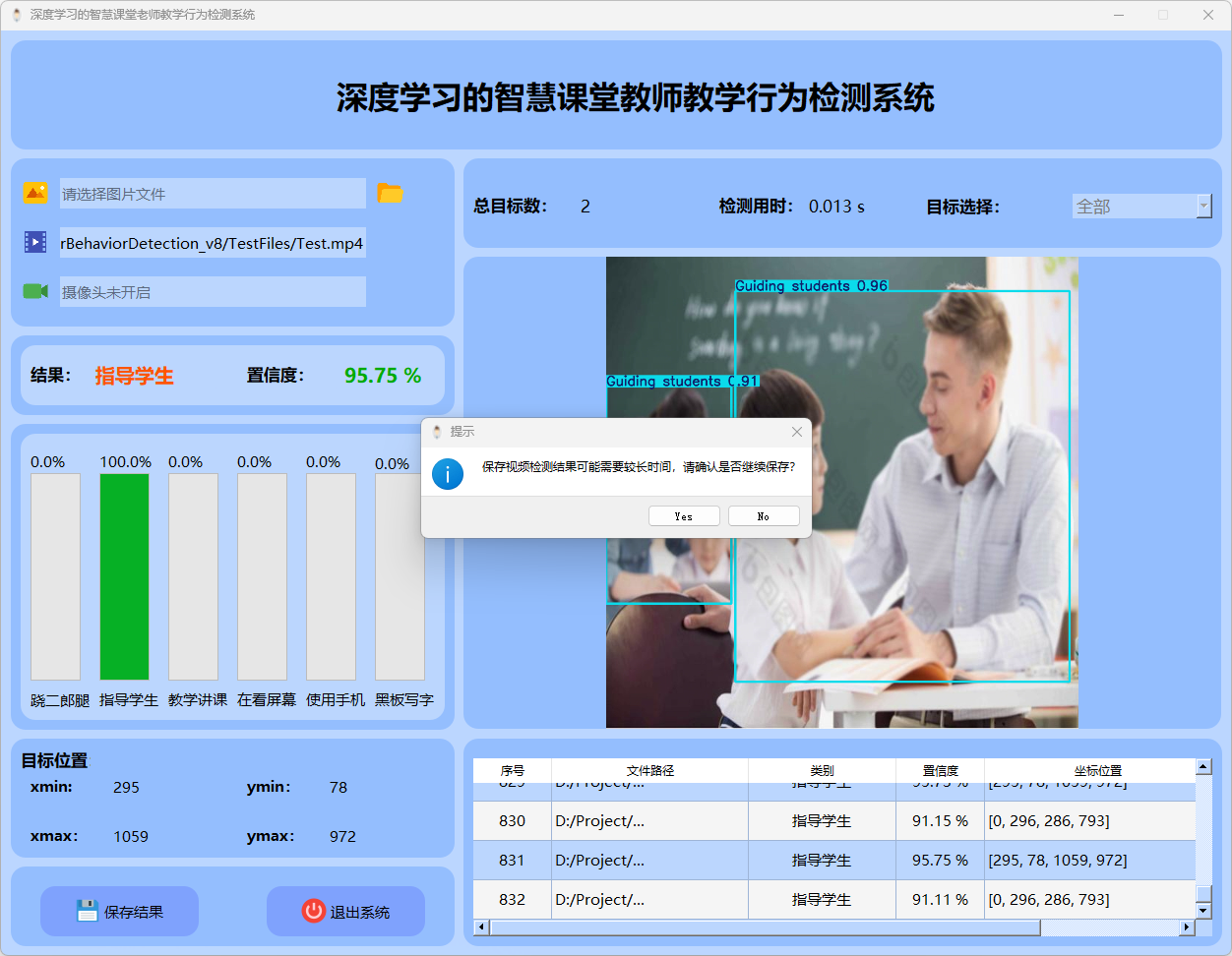1232x956 pixels.
Task: Open the 目标选择 combo box showing 全部
Action: pos(1141,207)
